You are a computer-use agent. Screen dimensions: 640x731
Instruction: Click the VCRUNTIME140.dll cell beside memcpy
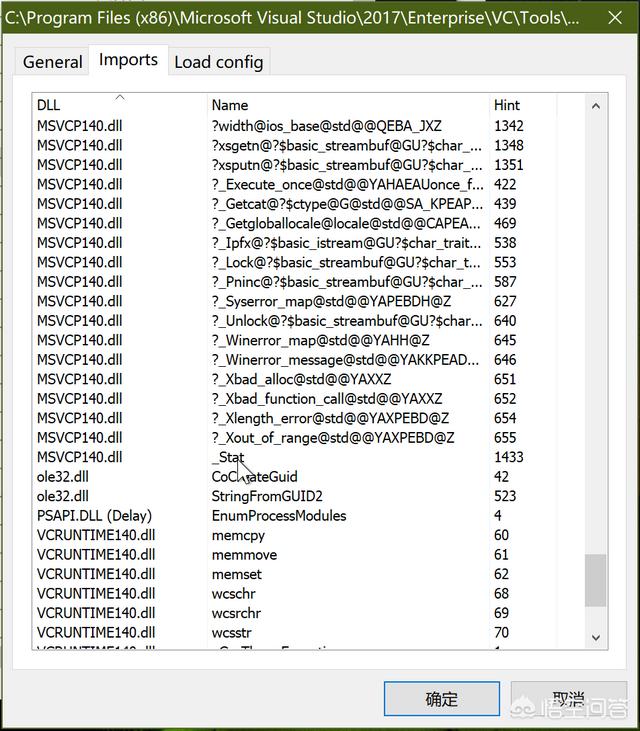[x=96, y=535]
